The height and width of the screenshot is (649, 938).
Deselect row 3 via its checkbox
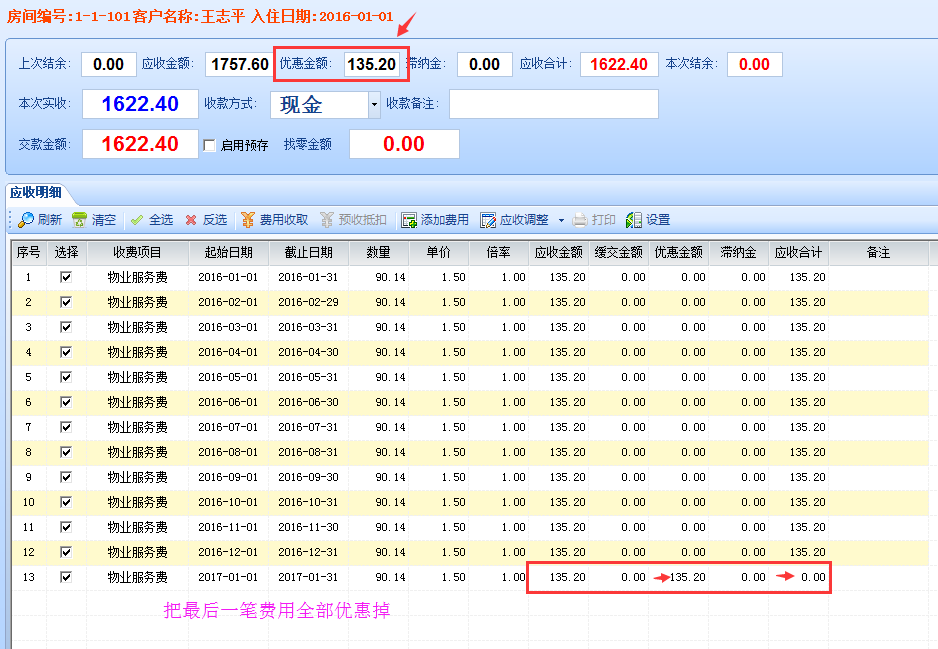[x=66, y=327]
